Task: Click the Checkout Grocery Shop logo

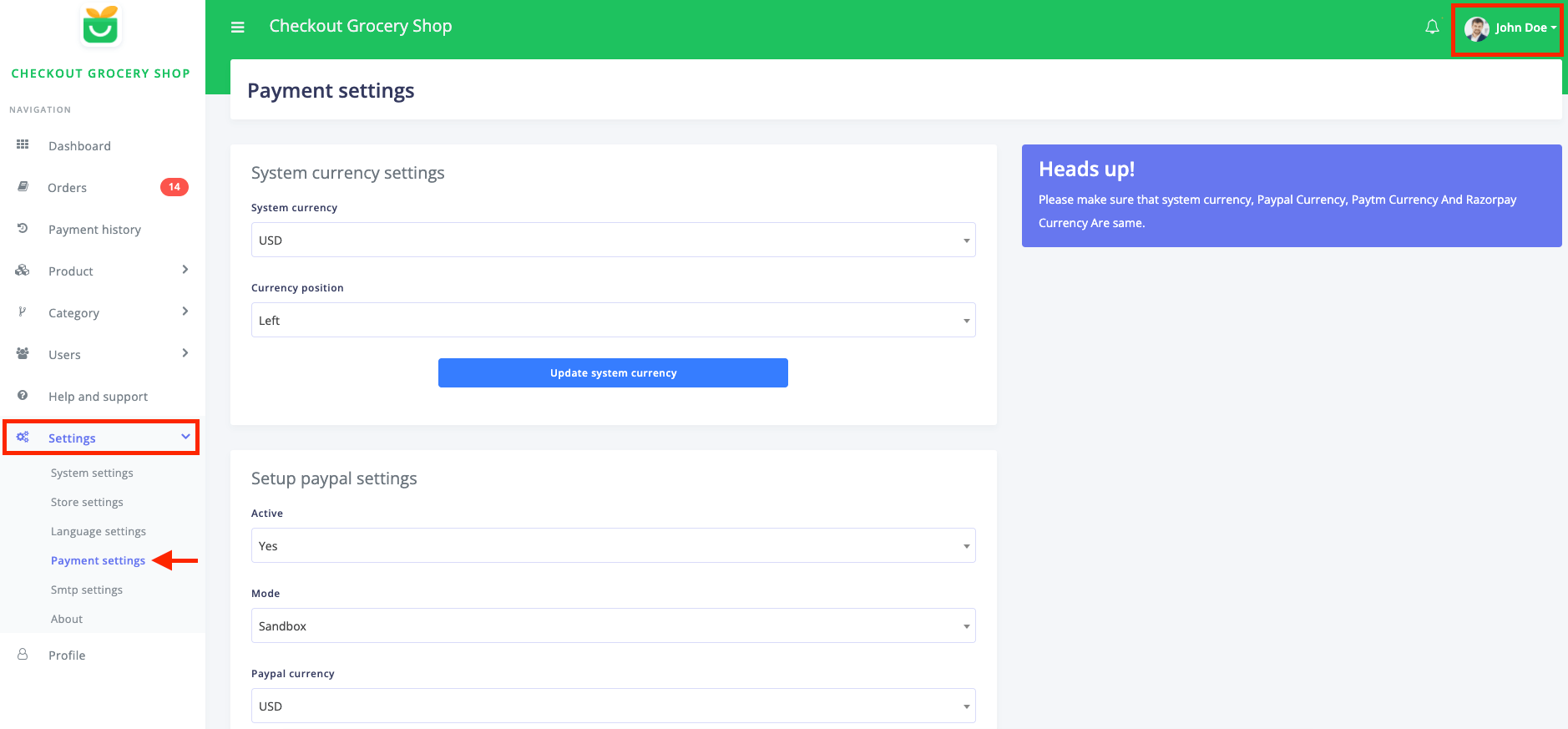Action: pos(100,25)
